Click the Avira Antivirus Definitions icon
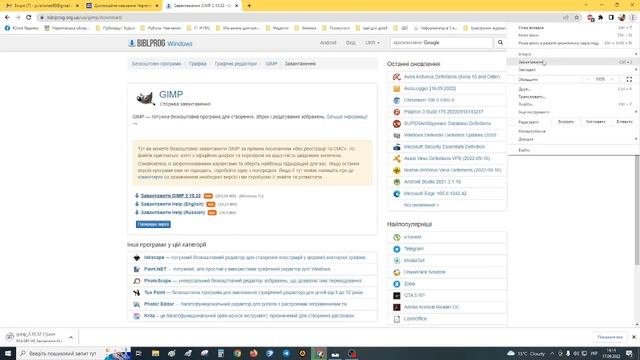The width and height of the screenshot is (640, 360). [x=396, y=77]
